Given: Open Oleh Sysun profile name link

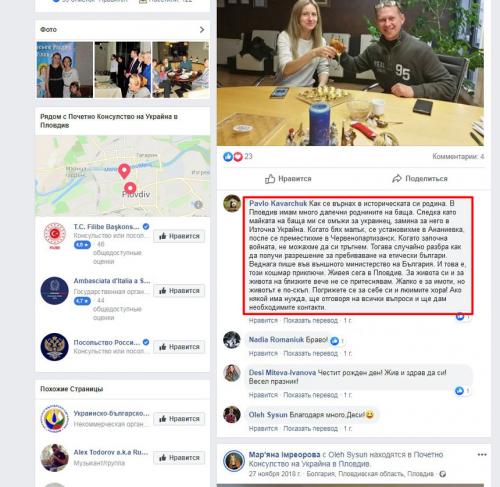Looking at the screenshot, I should point(268,415).
